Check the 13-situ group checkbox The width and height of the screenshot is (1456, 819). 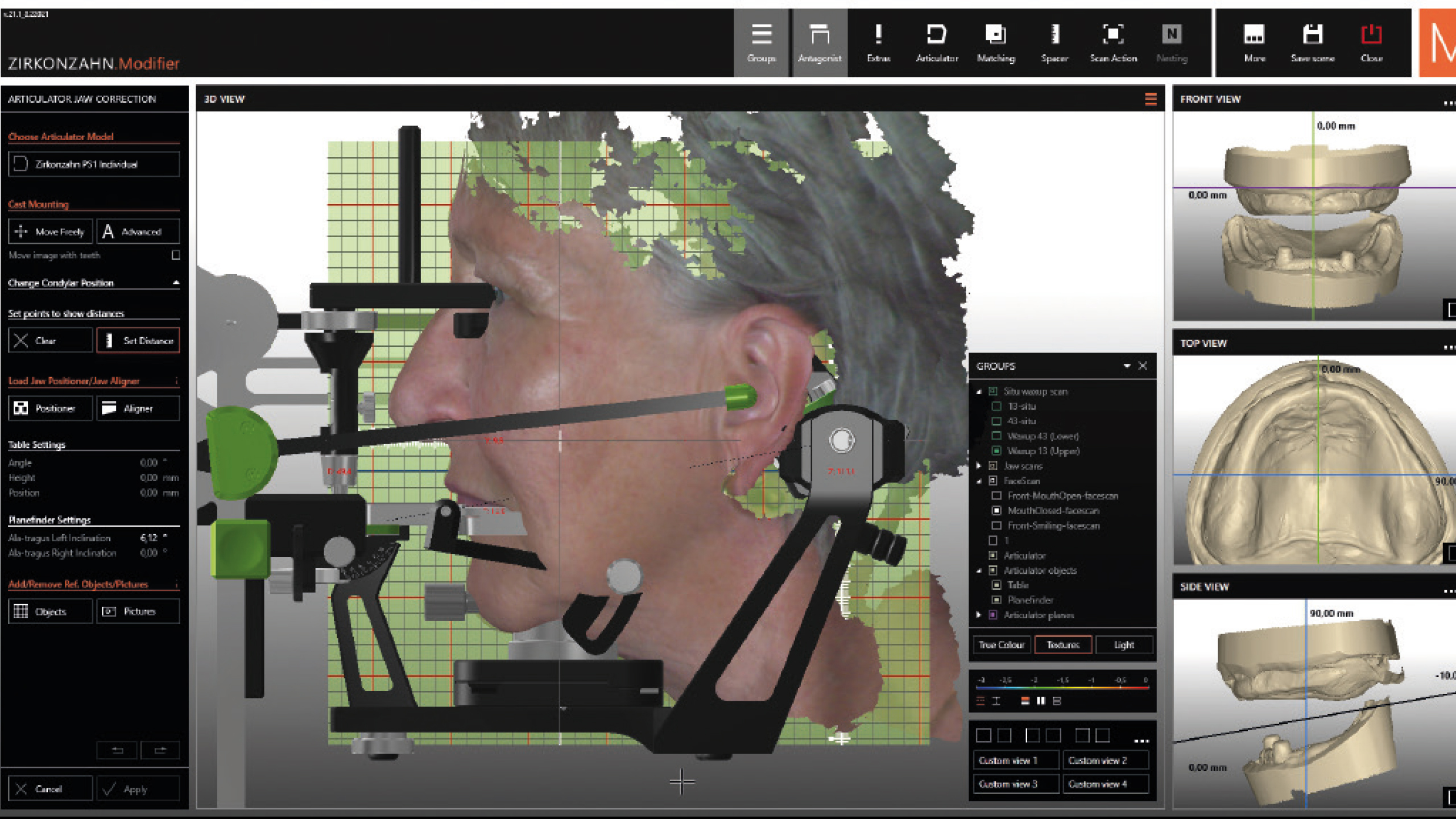(x=996, y=406)
